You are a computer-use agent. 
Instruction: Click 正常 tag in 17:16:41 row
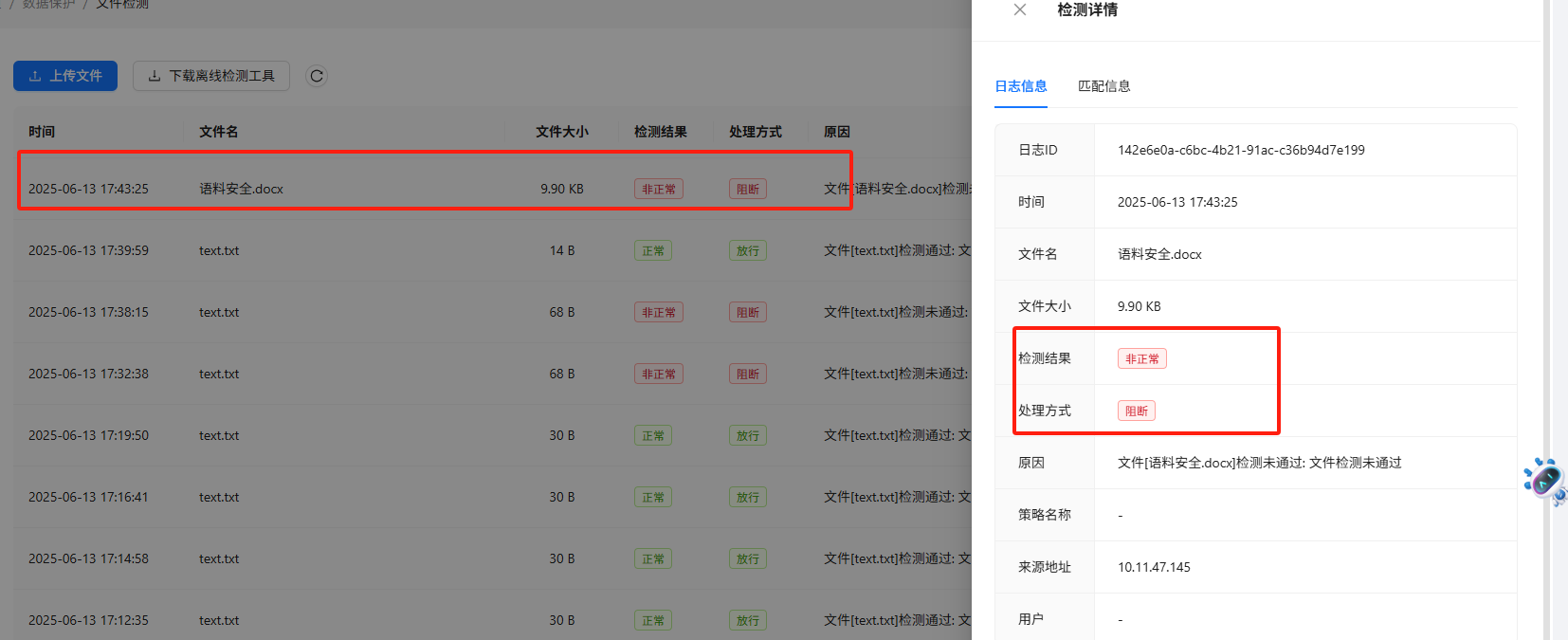pos(653,498)
